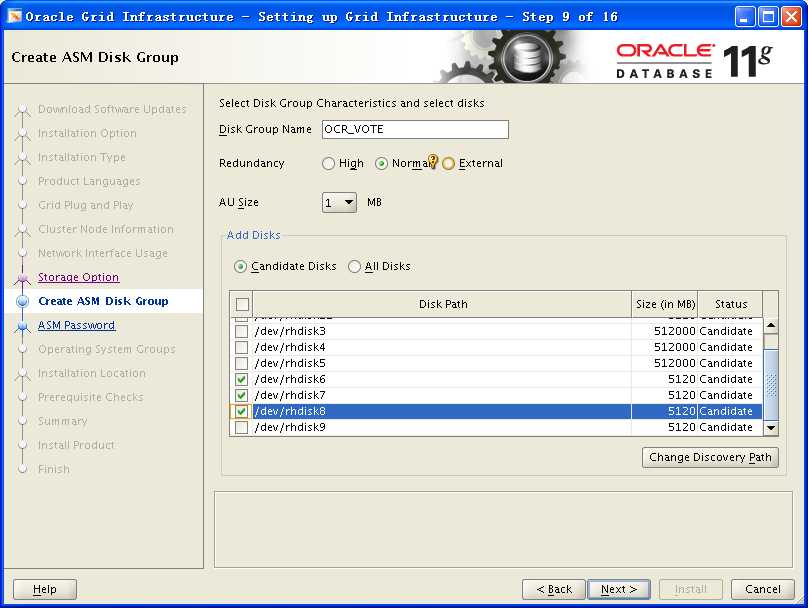Uncheck the /dev/rhdisk7 checkbox
Image resolution: width=808 pixels, height=608 pixels.
coord(241,395)
